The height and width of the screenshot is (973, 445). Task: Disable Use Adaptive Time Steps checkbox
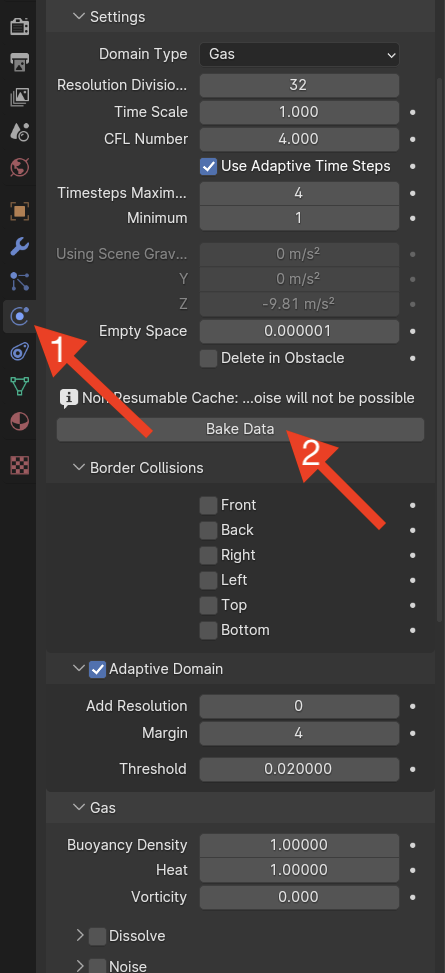209,166
